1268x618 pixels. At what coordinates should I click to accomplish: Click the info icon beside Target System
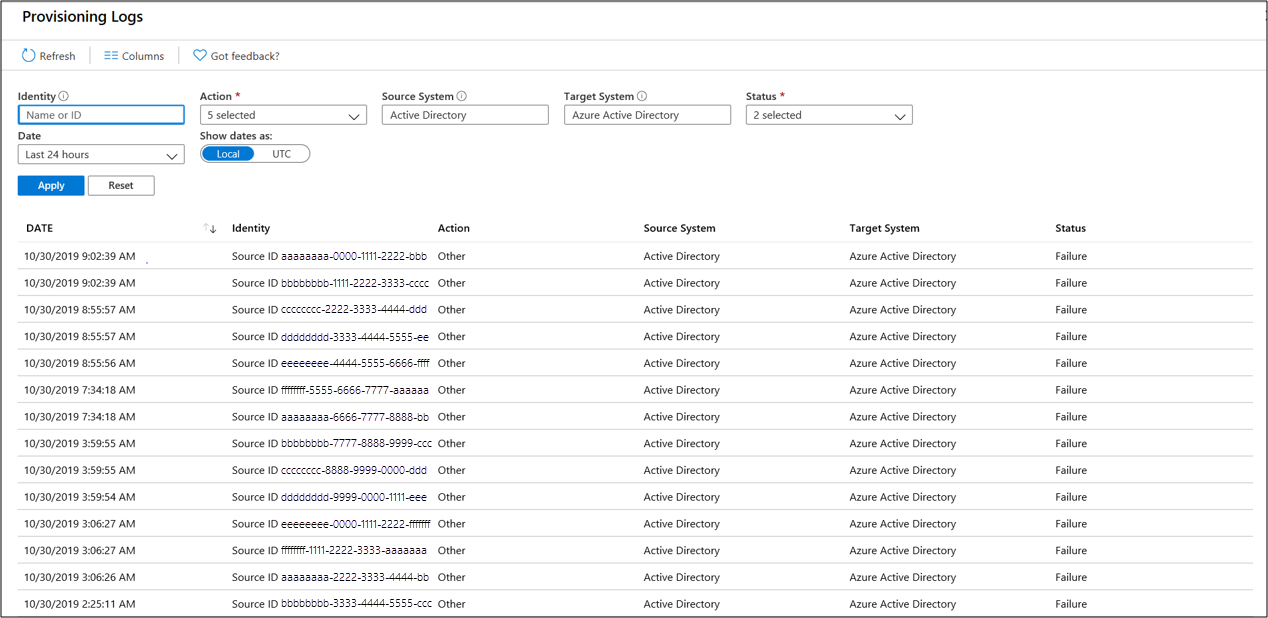643,96
